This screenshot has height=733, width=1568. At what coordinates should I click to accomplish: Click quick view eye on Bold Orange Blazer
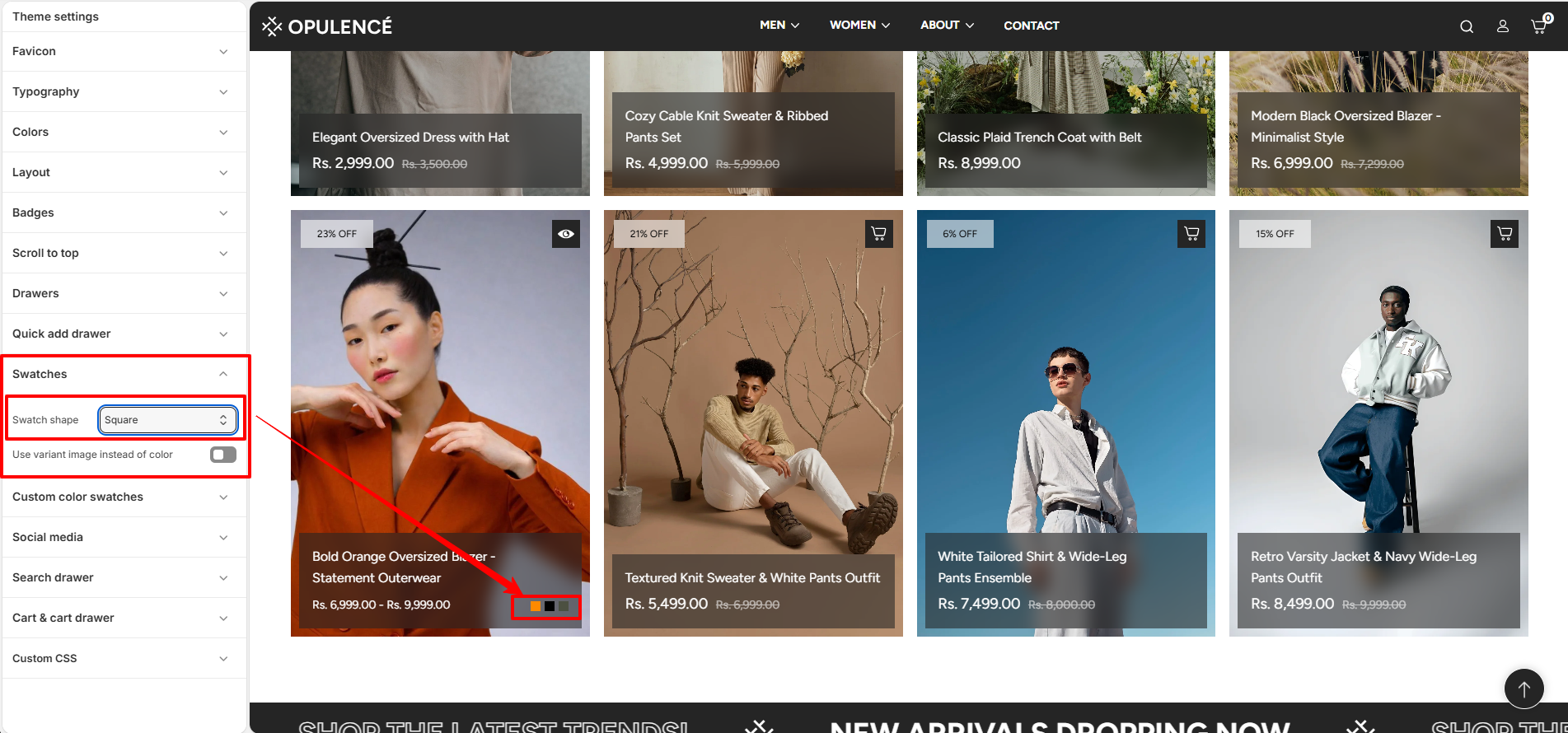[566, 234]
